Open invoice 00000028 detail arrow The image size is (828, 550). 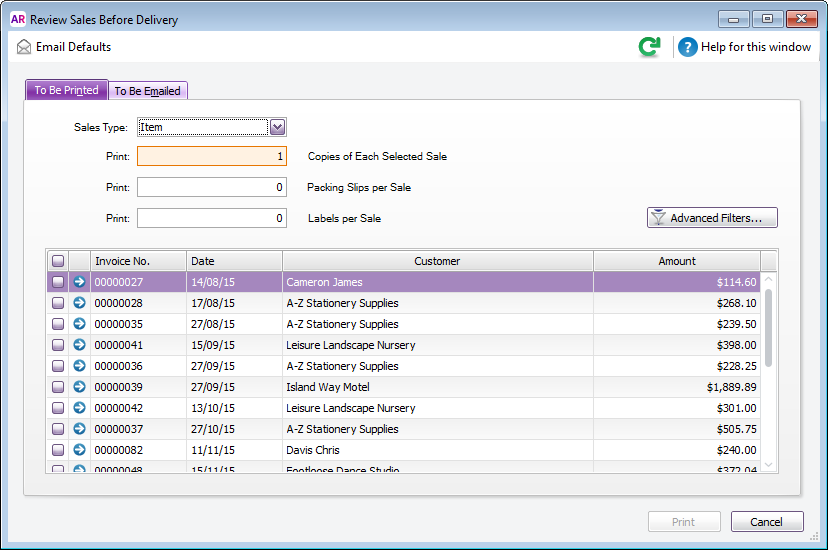coord(79,303)
